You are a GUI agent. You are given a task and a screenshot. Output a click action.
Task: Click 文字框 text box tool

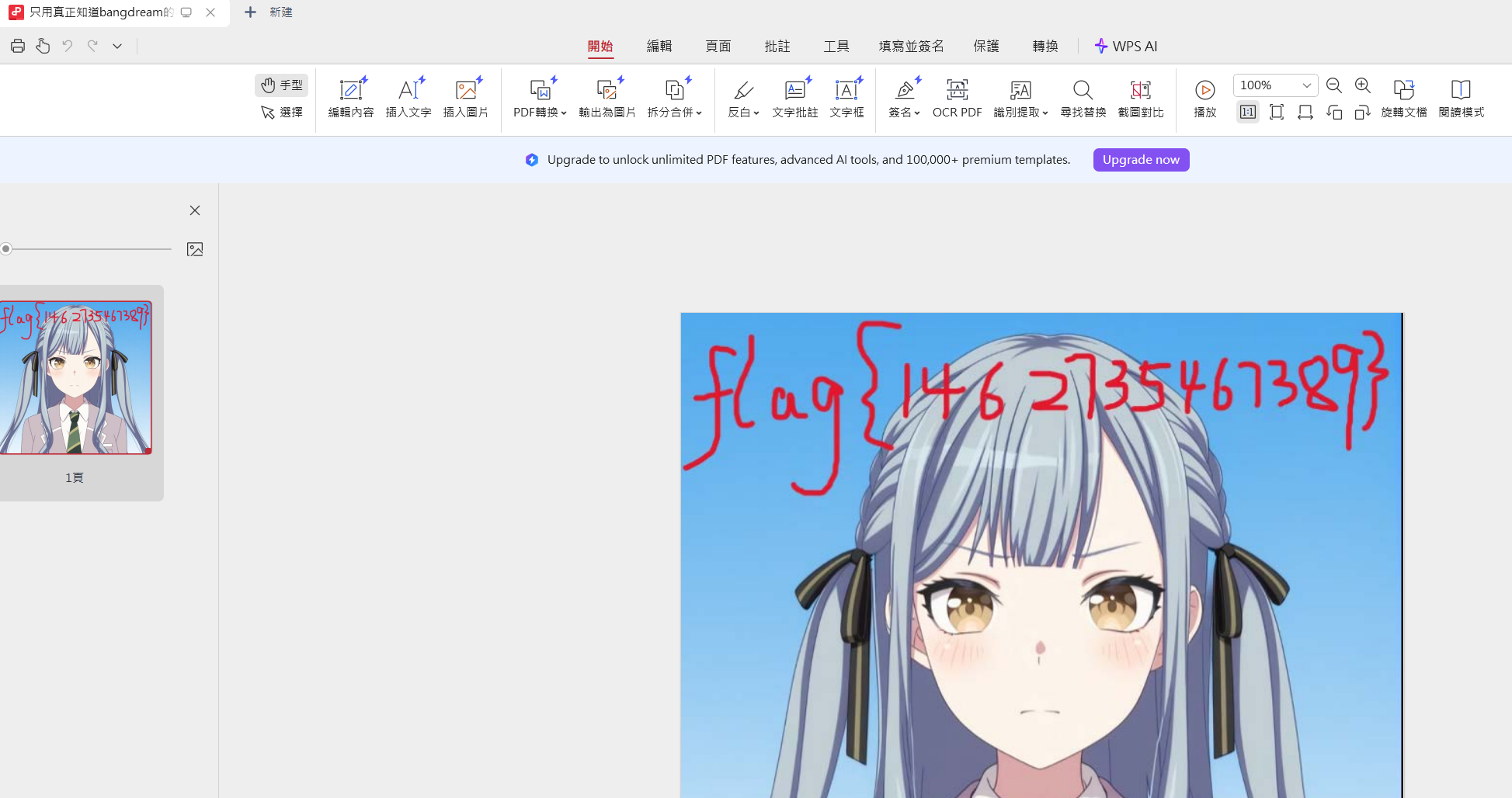point(846,98)
